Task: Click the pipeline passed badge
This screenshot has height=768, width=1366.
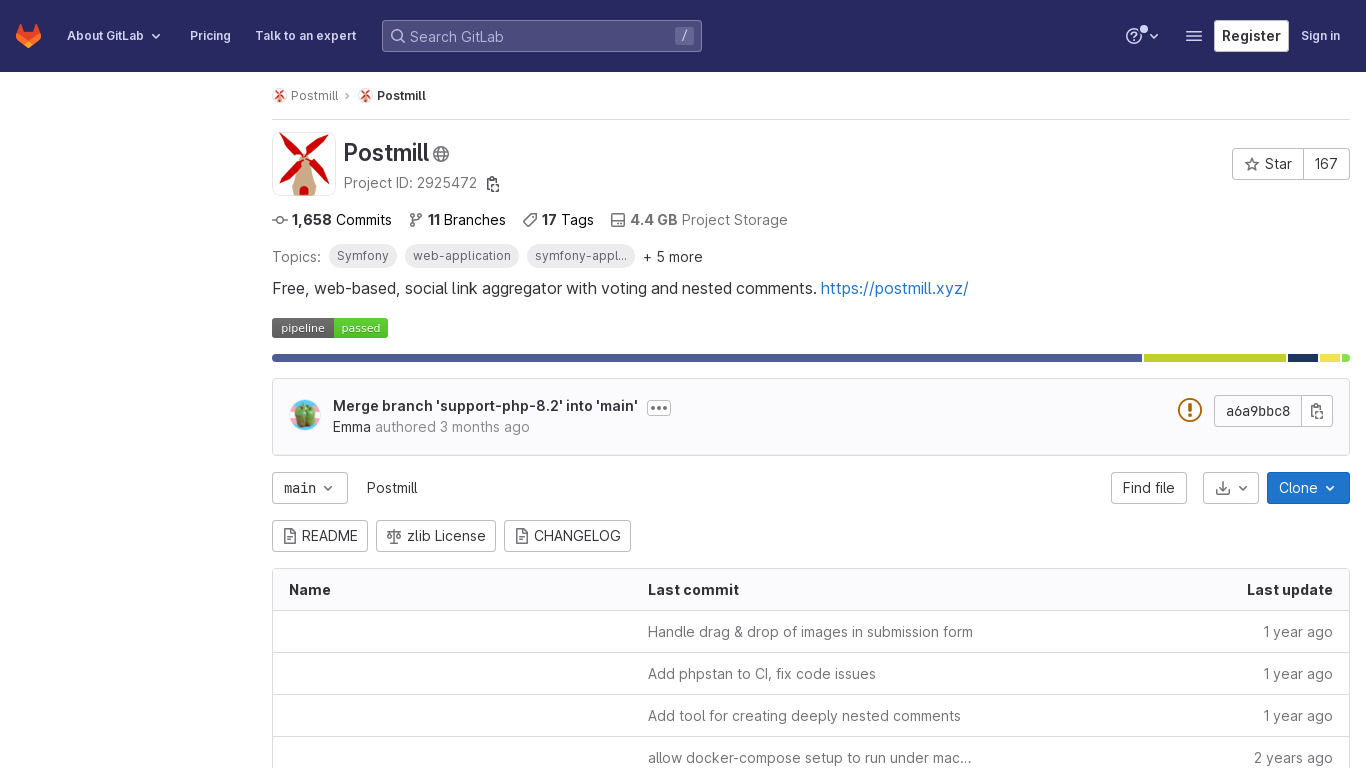Action: [330, 328]
